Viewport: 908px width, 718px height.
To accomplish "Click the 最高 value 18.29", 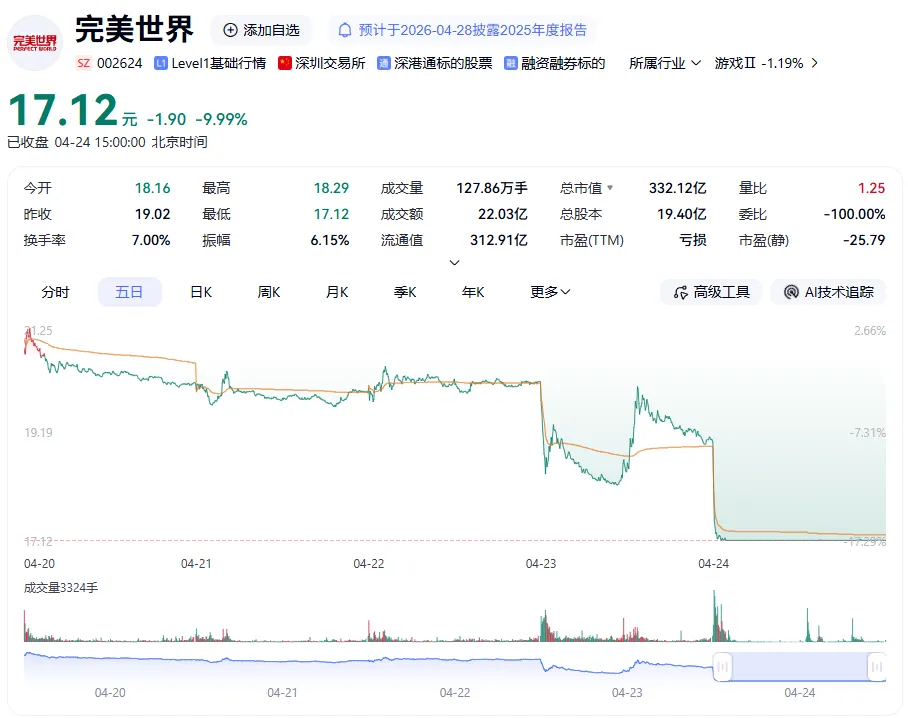I will pyautogui.click(x=331, y=188).
